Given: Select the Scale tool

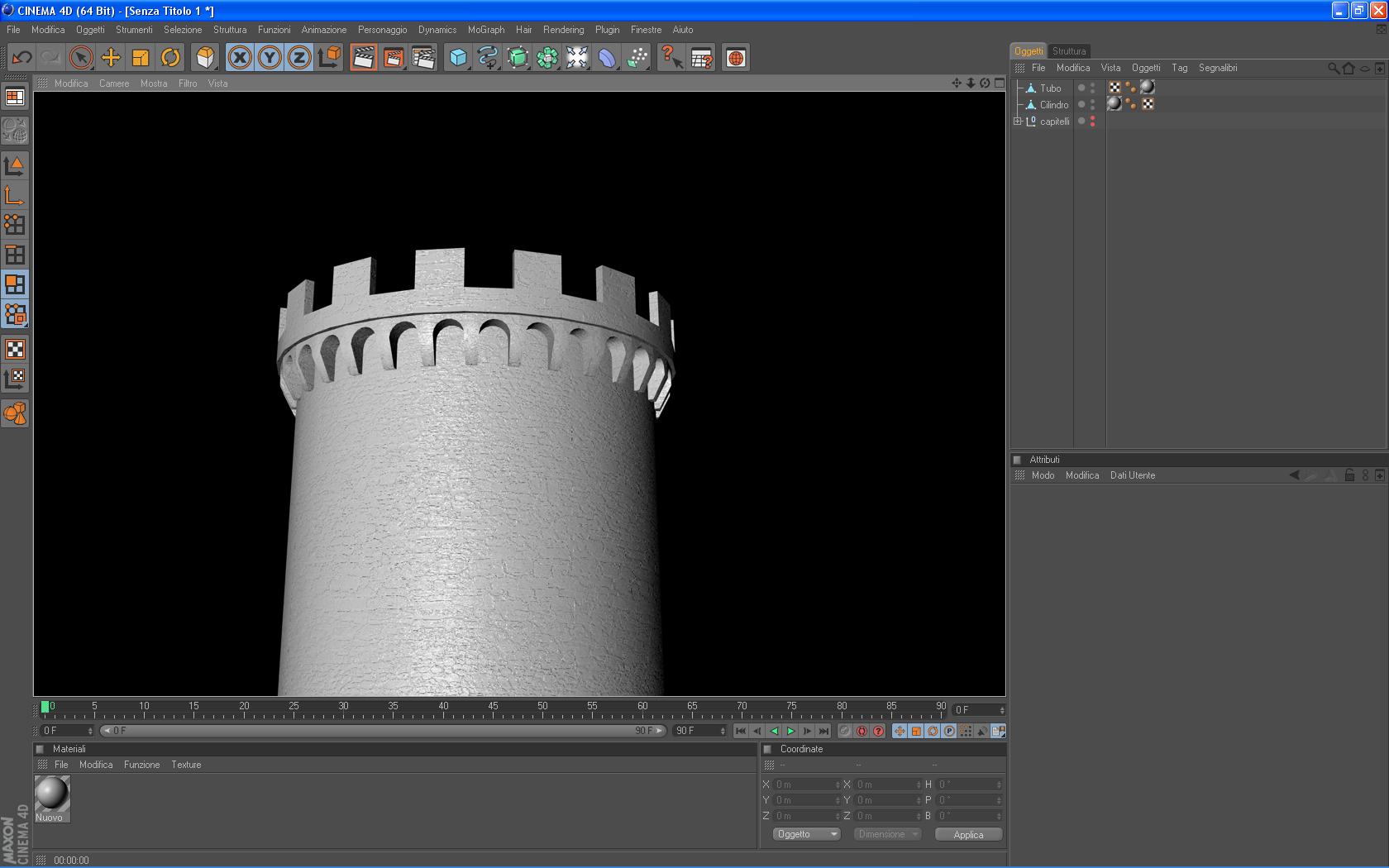Looking at the screenshot, I should (x=141, y=58).
